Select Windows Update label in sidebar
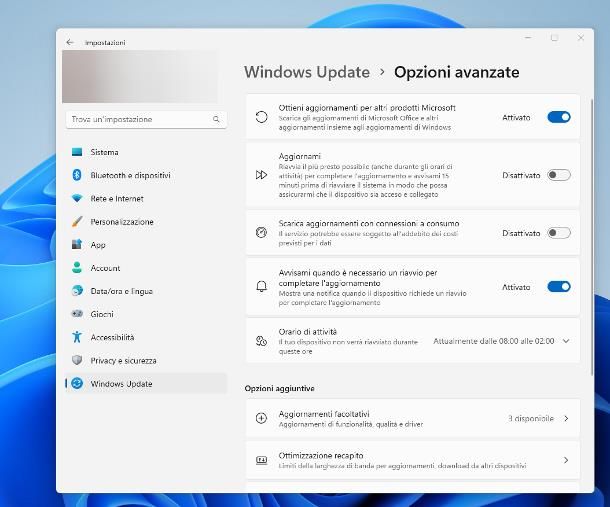610x507 pixels. point(121,384)
